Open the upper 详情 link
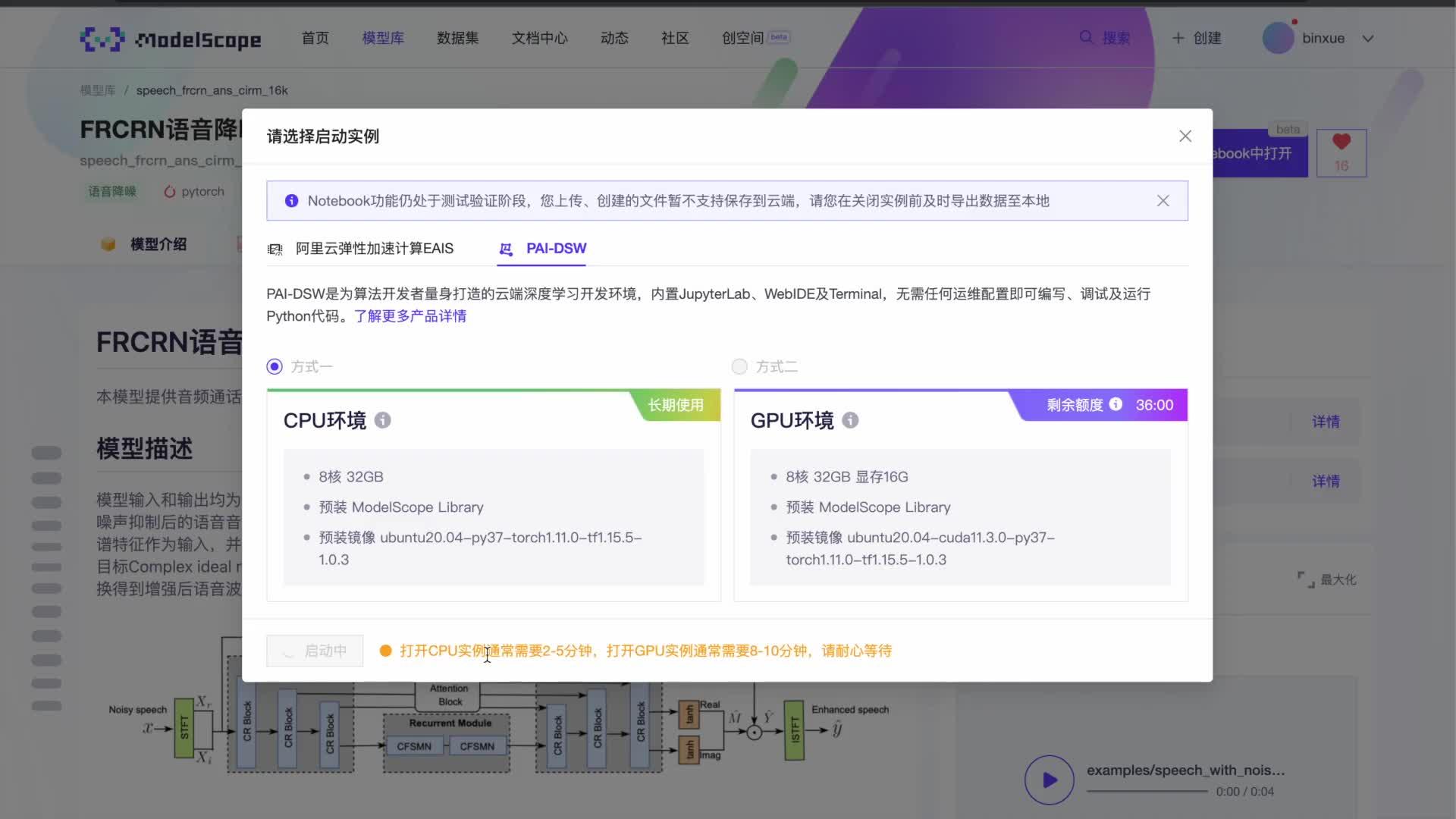This screenshot has width=1456, height=819. pos(1326,422)
